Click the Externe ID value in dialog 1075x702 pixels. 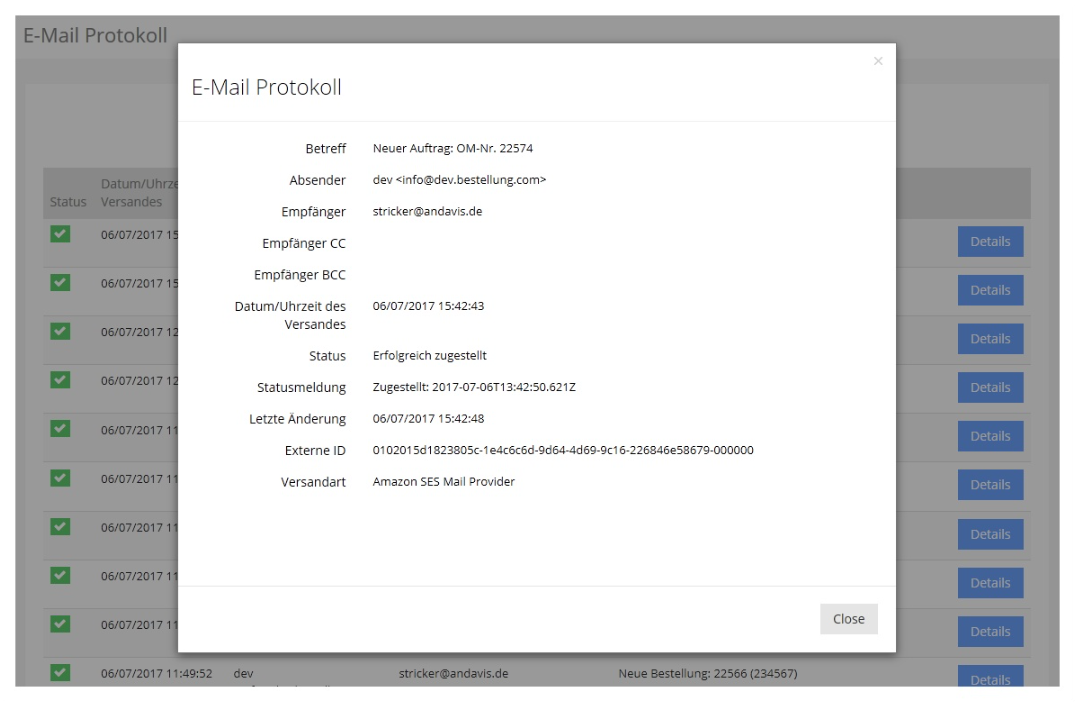[x=562, y=450]
